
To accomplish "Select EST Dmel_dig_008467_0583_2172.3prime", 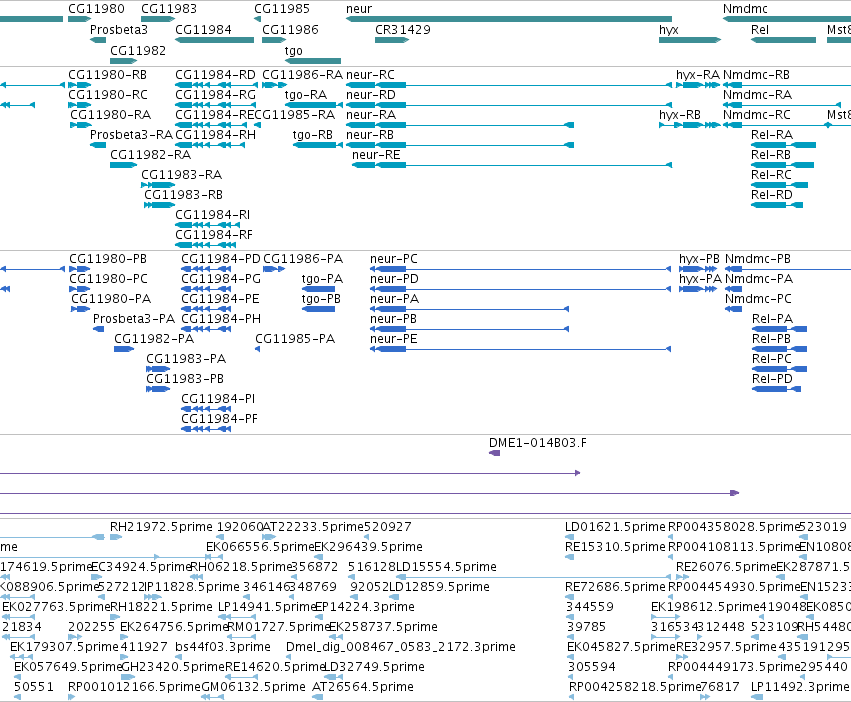I will [401, 647].
